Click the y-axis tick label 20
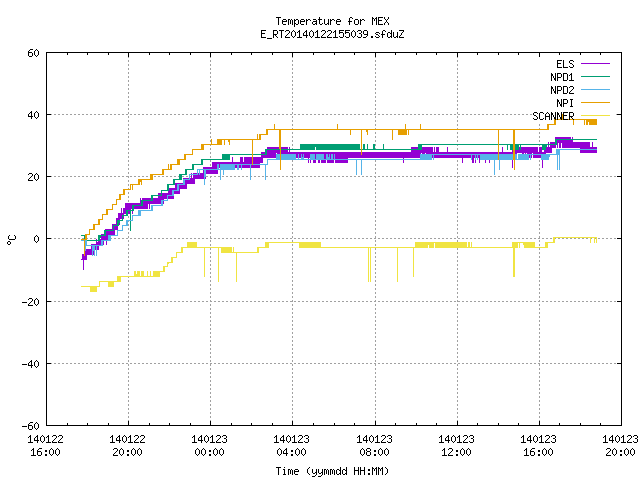640x480 pixels. (x=33, y=177)
